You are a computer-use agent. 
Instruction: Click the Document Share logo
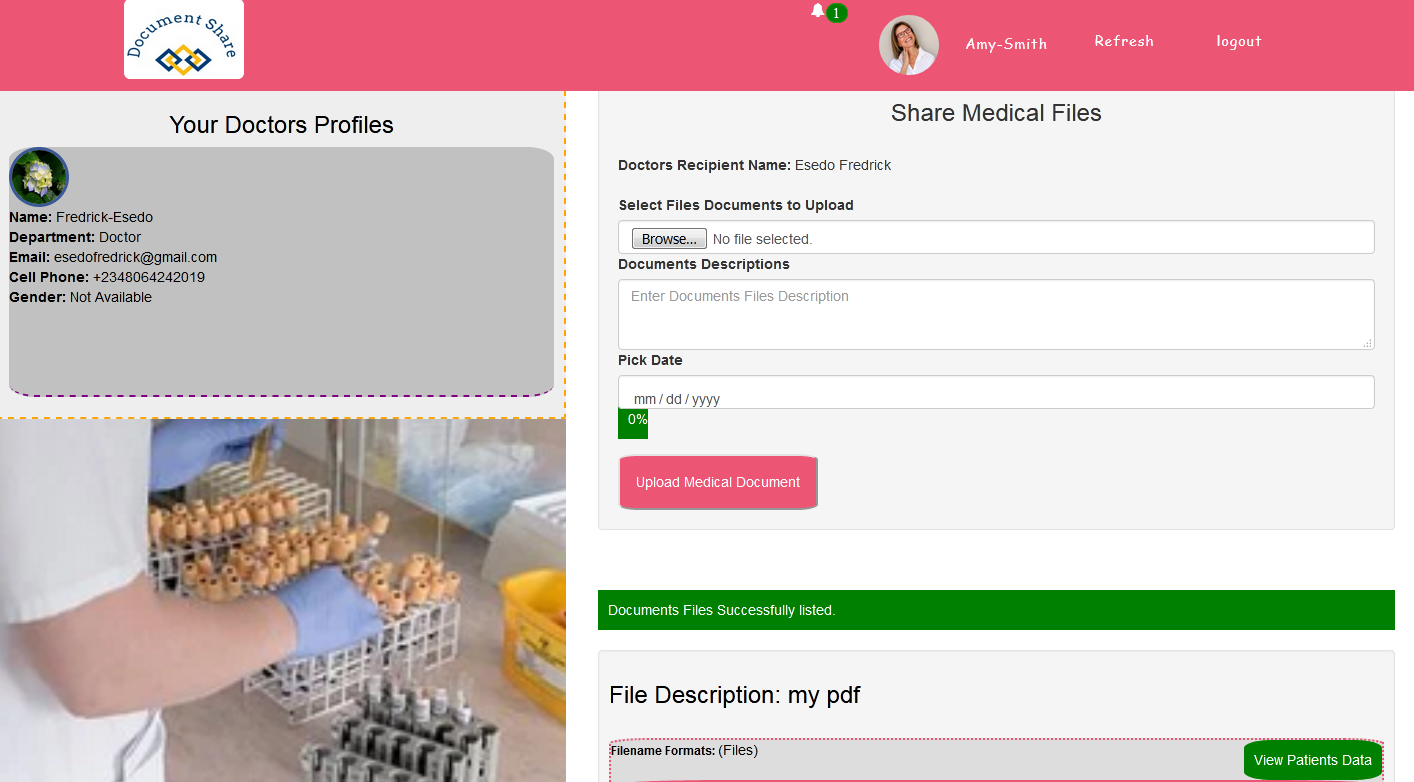[183, 39]
